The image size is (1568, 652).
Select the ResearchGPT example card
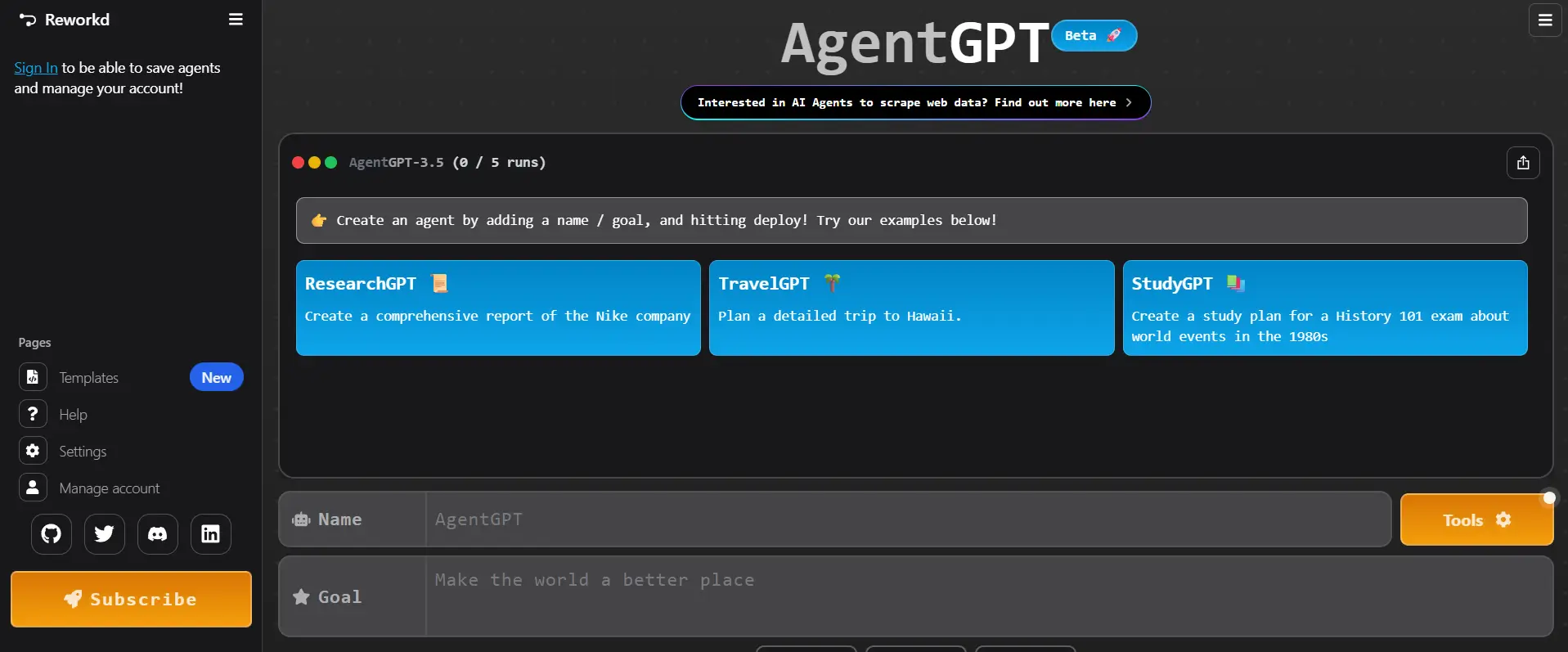click(x=498, y=308)
